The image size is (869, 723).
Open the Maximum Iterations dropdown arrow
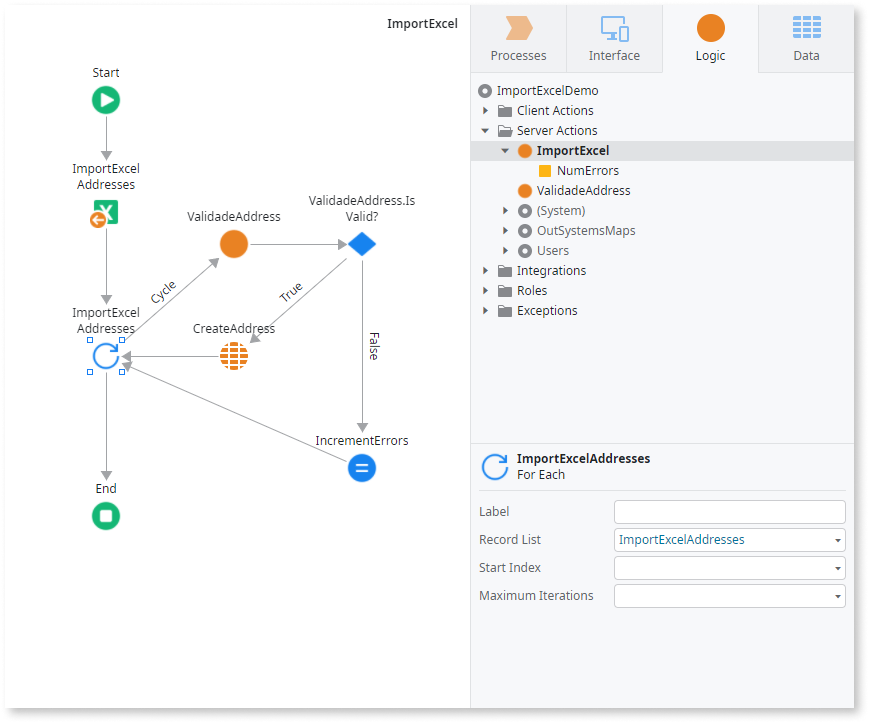click(836, 596)
